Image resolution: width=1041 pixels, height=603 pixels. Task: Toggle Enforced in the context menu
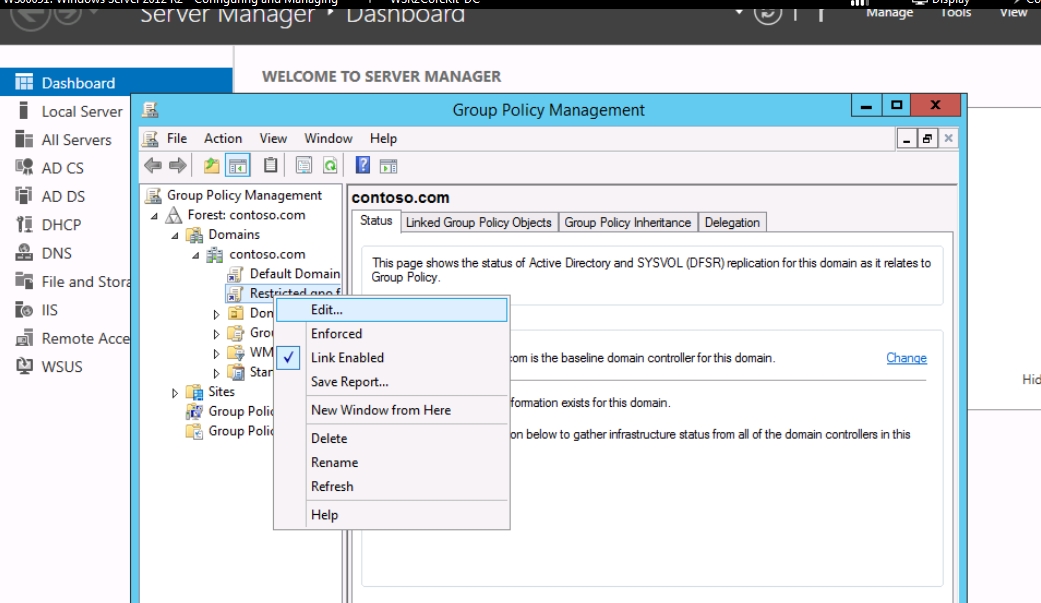[392, 333]
